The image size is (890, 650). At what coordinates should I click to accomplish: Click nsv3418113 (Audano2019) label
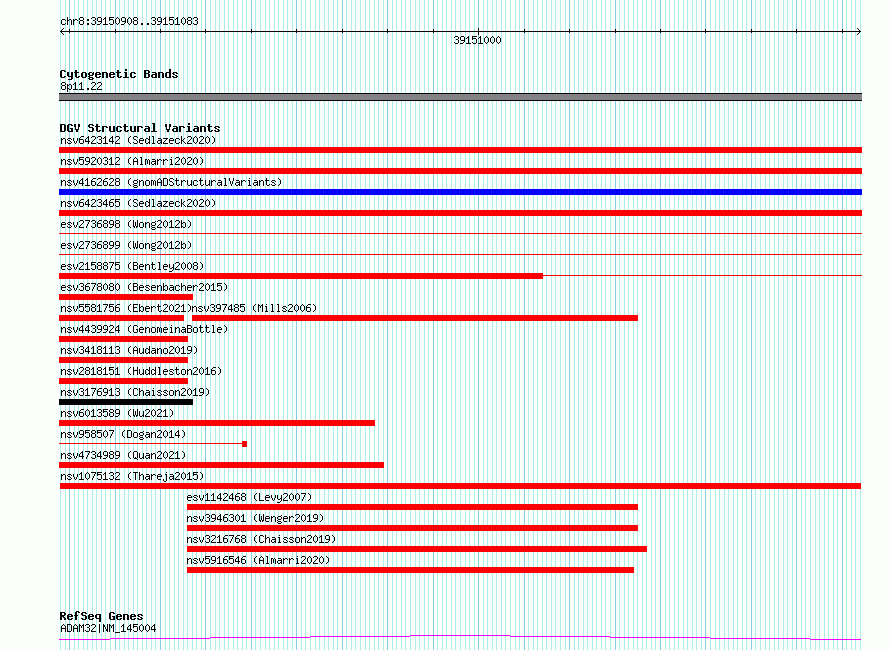[x=129, y=350]
